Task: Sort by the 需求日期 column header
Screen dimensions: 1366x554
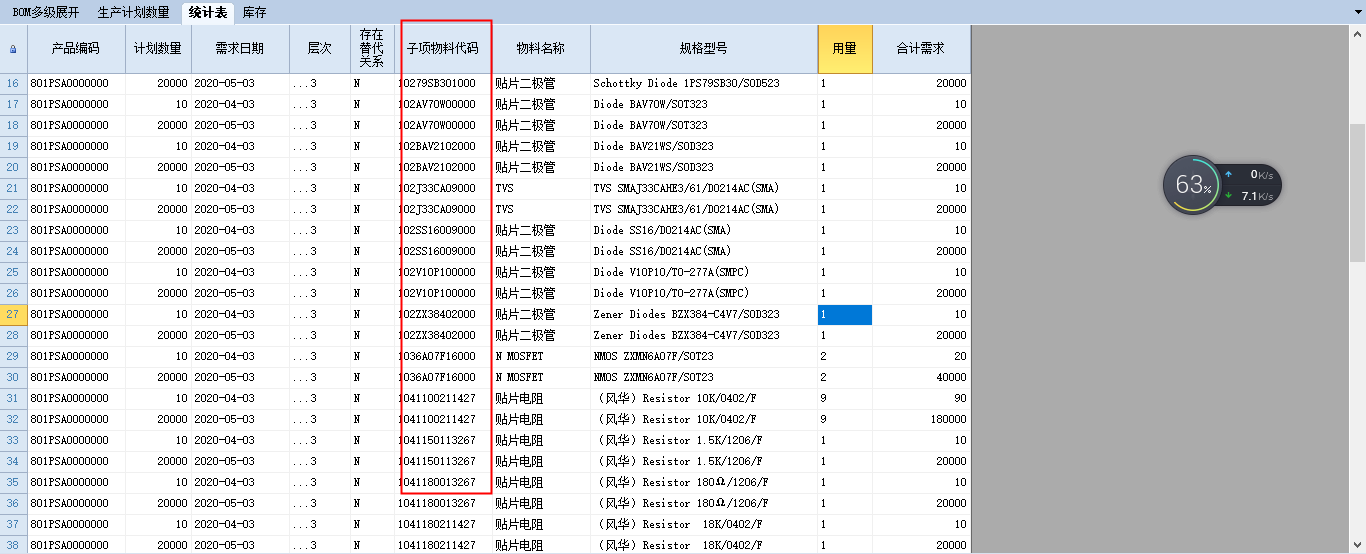Action: tap(240, 49)
